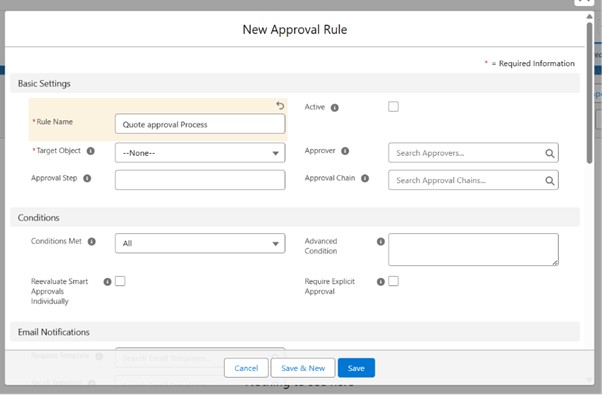Enable the Active checkbox
This screenshot has width=602, height=395.
pos(393,106)
